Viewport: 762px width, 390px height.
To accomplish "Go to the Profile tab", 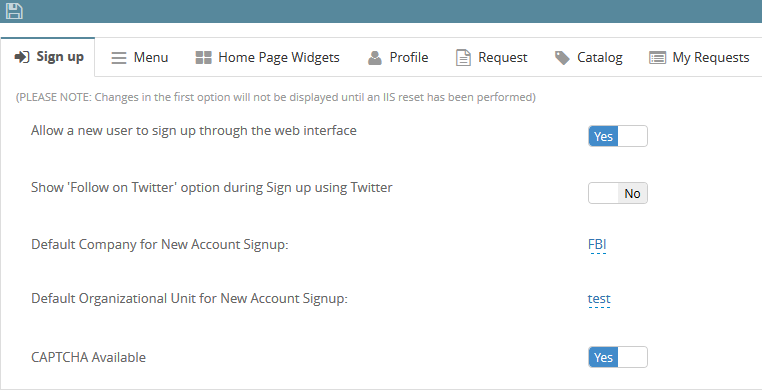I will click(x=398, y=58).
